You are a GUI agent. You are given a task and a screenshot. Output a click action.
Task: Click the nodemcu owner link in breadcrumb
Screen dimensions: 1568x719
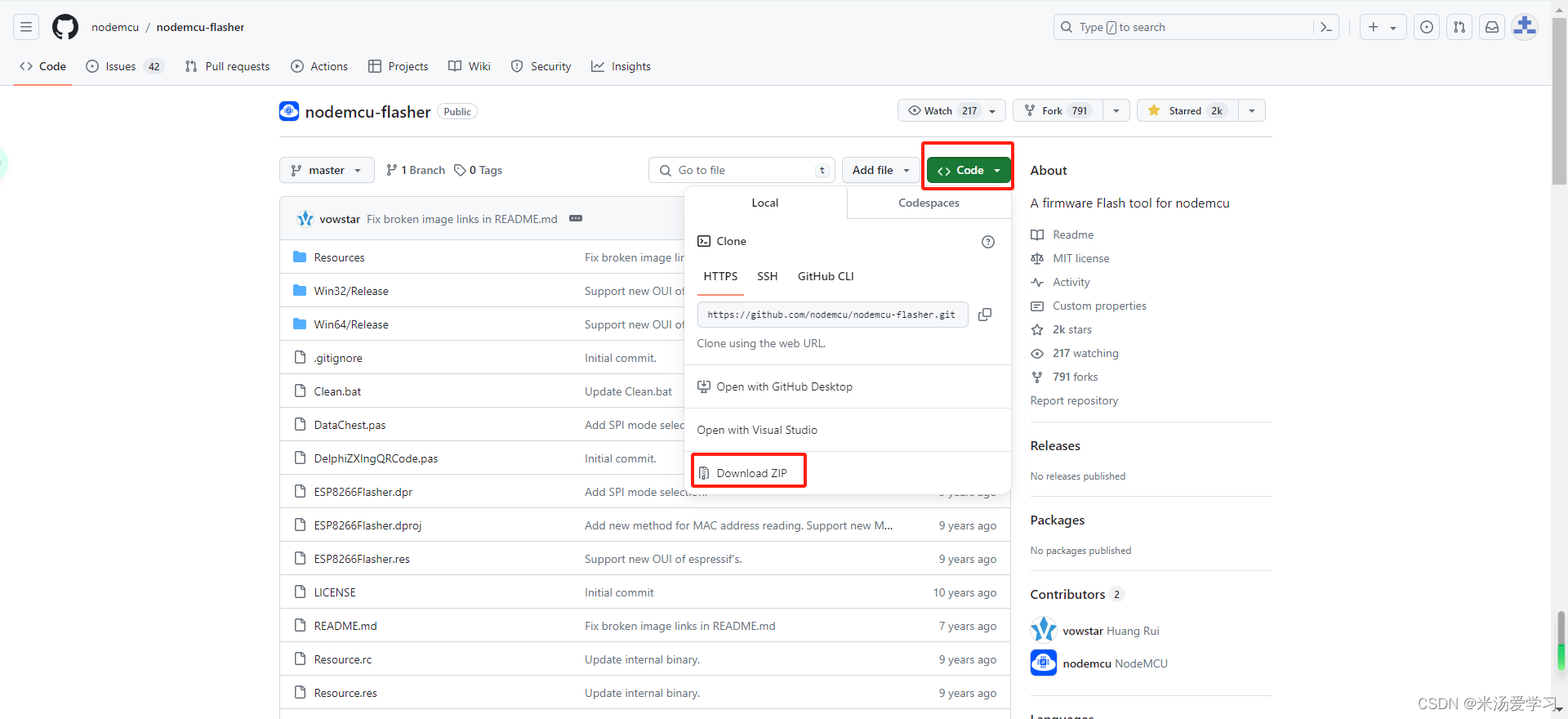tap(115, 27)
